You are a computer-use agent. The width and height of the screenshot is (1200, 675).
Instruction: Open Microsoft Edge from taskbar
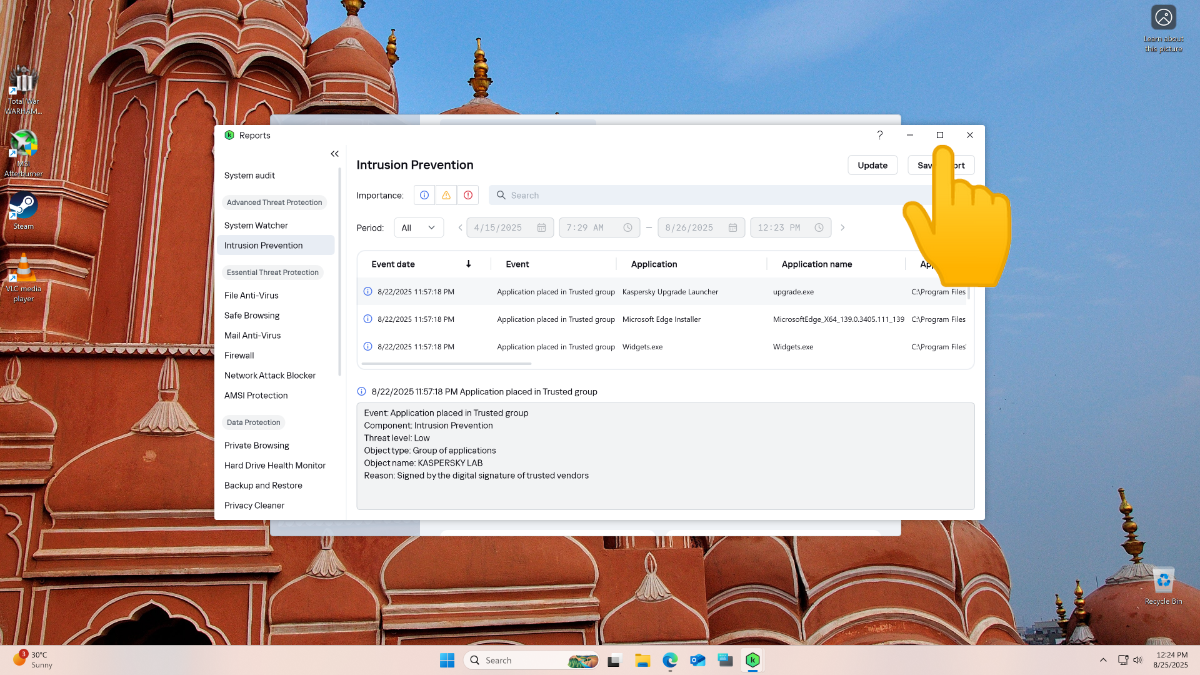click(670, 660)
